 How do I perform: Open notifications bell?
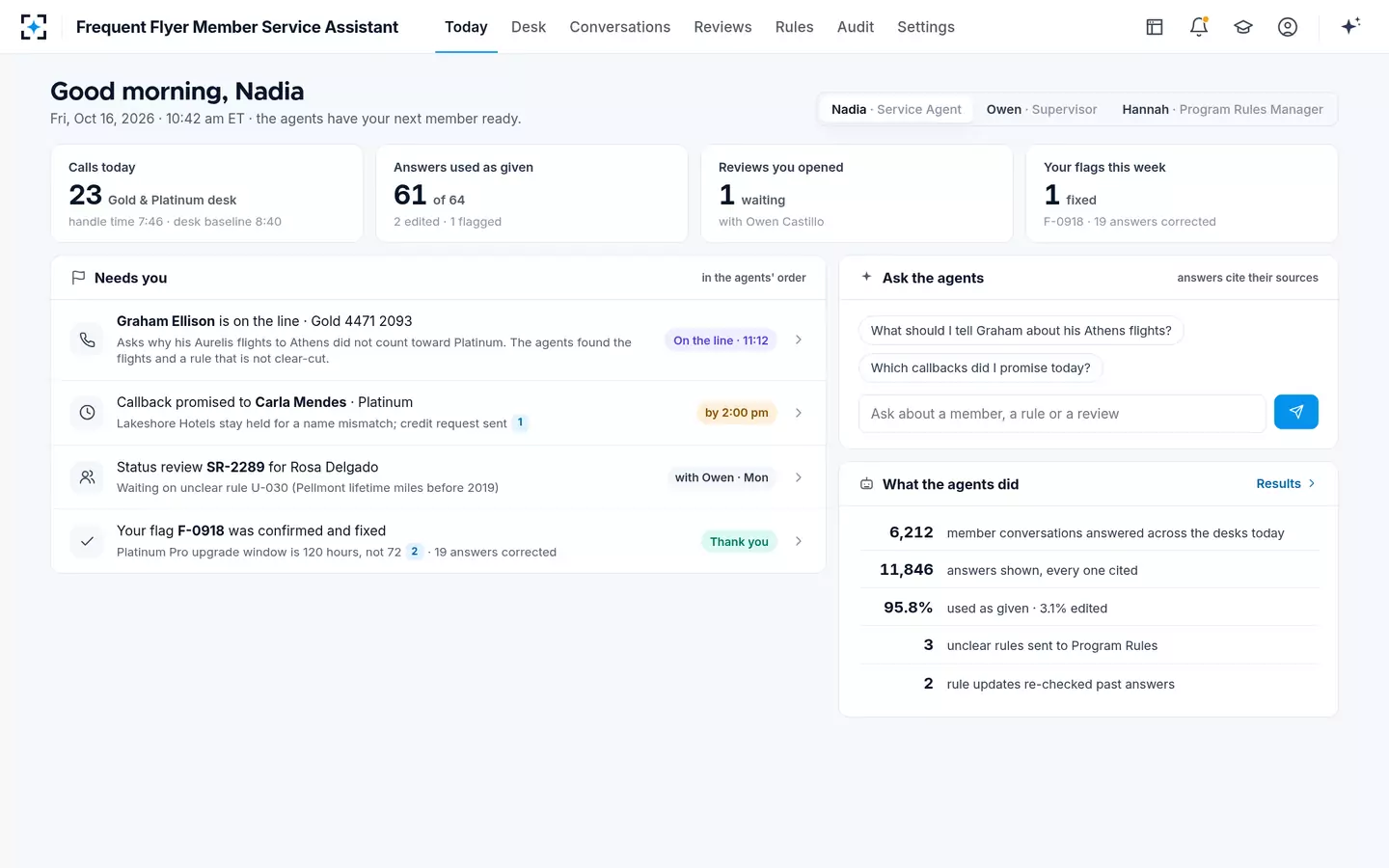coord(1199,27)
